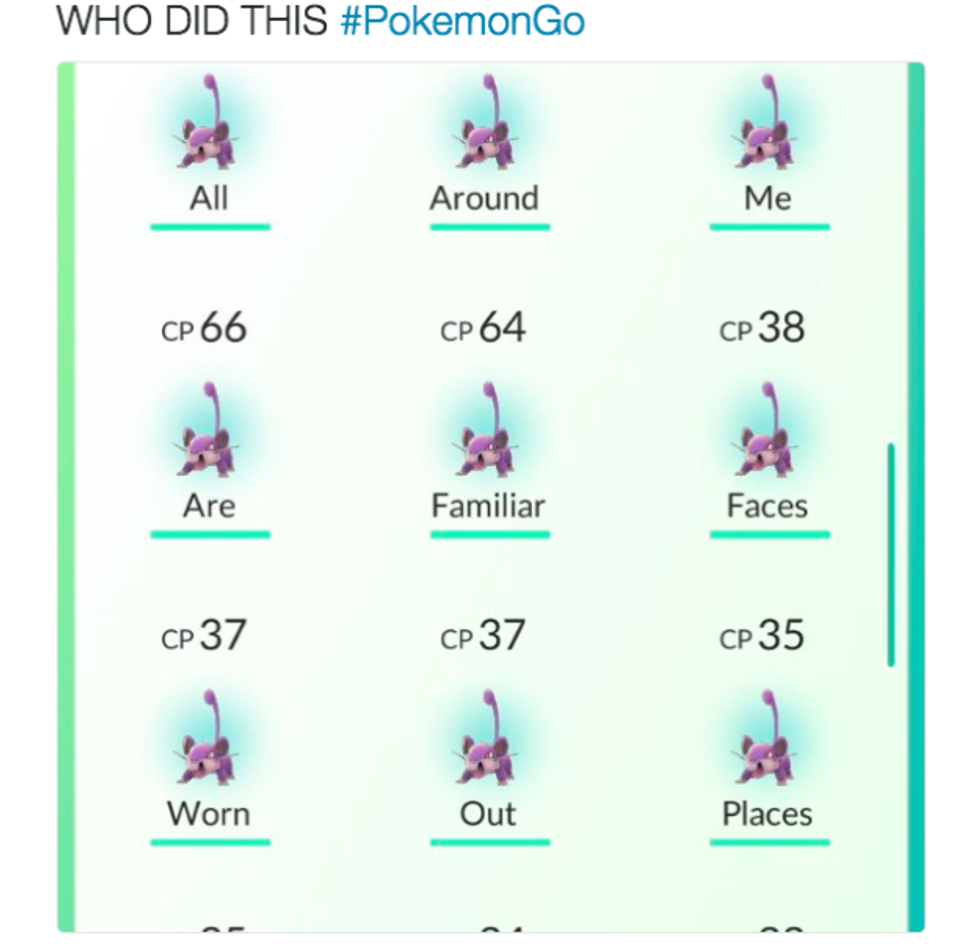Click the name text "Faces"
This screenshot has width=980, height=944.
(x=767, y=506)
